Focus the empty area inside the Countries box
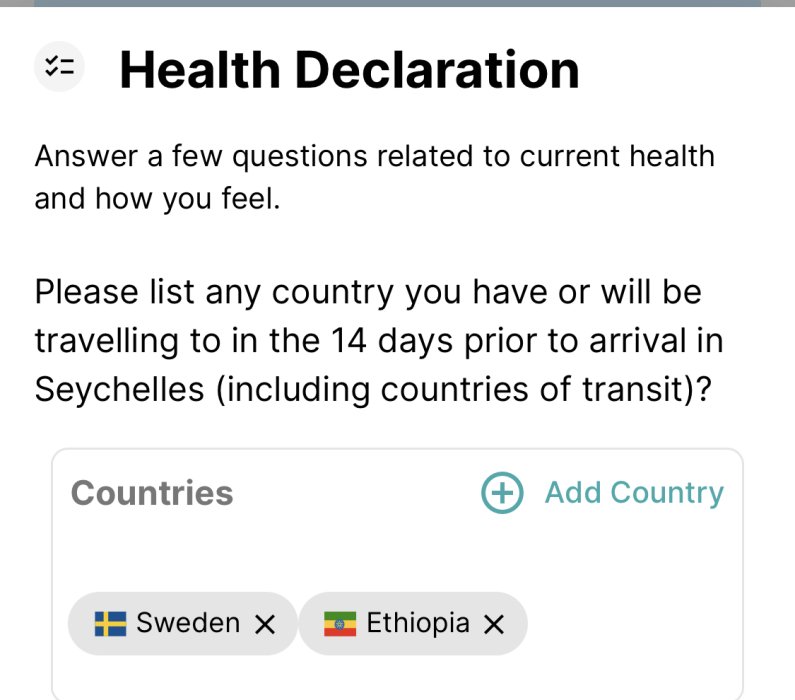795x700 pixels. (x=400, y=550)
